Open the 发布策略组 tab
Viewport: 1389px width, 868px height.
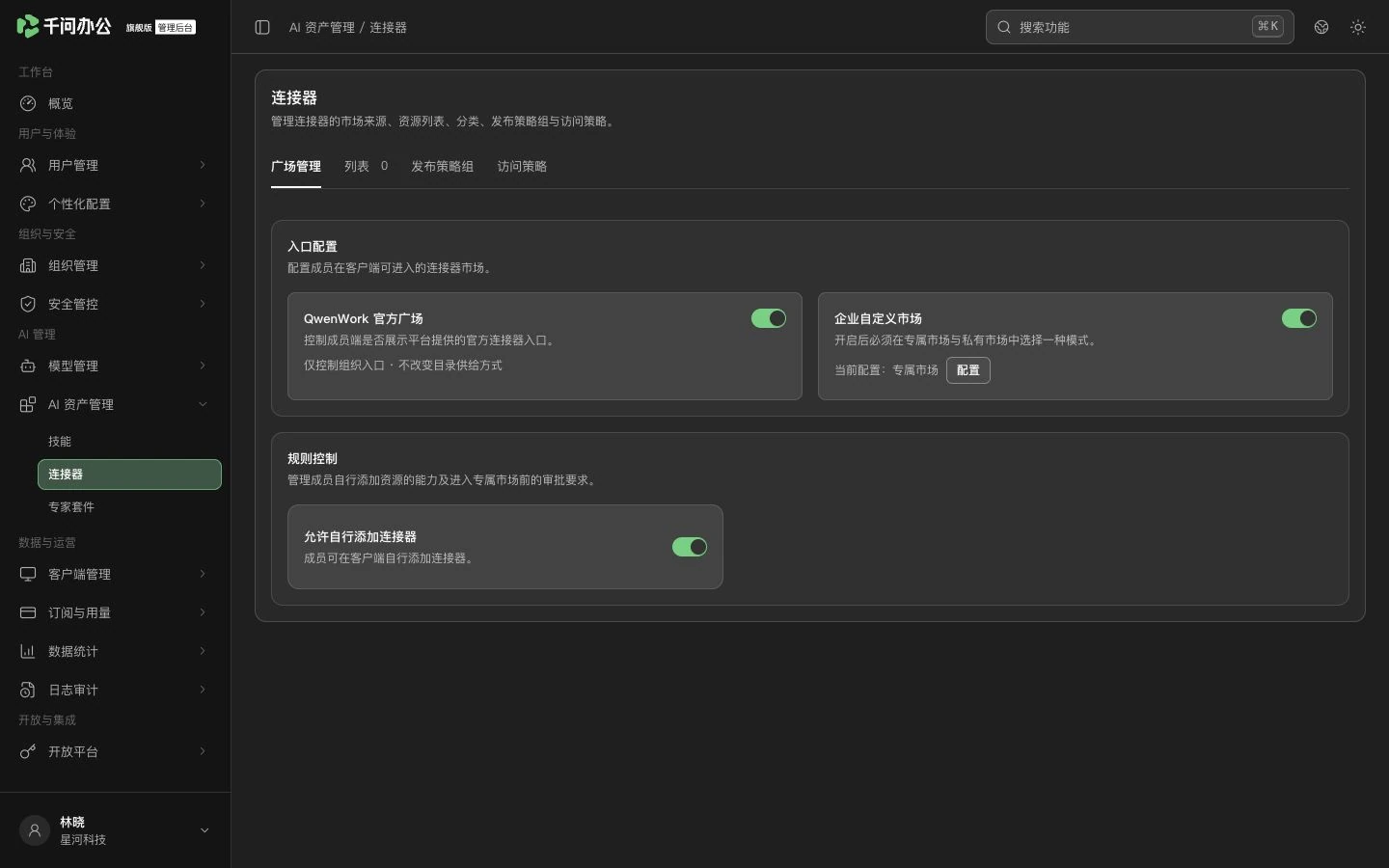click(442, 166)
